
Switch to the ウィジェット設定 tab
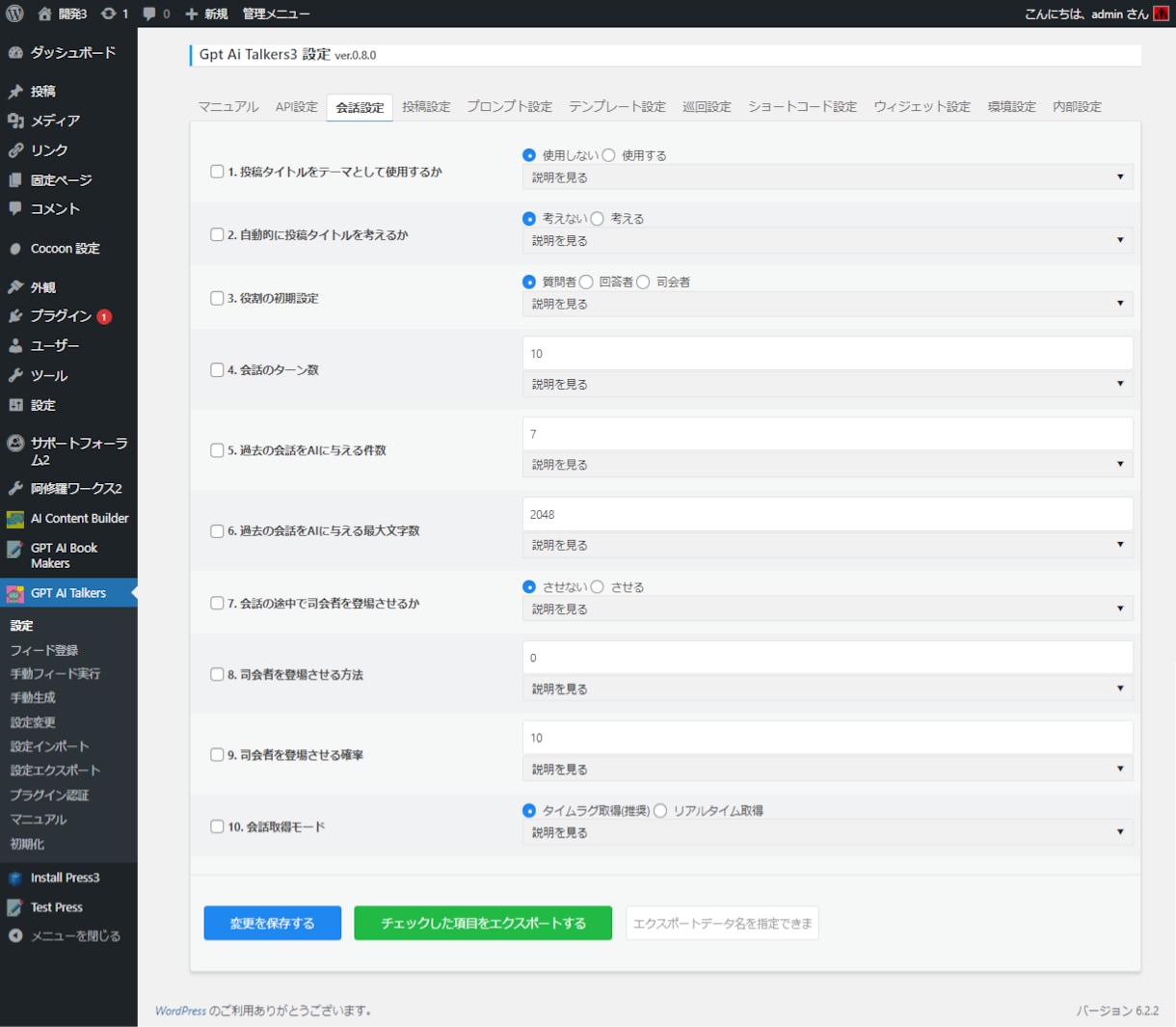(x=922, y=107)
